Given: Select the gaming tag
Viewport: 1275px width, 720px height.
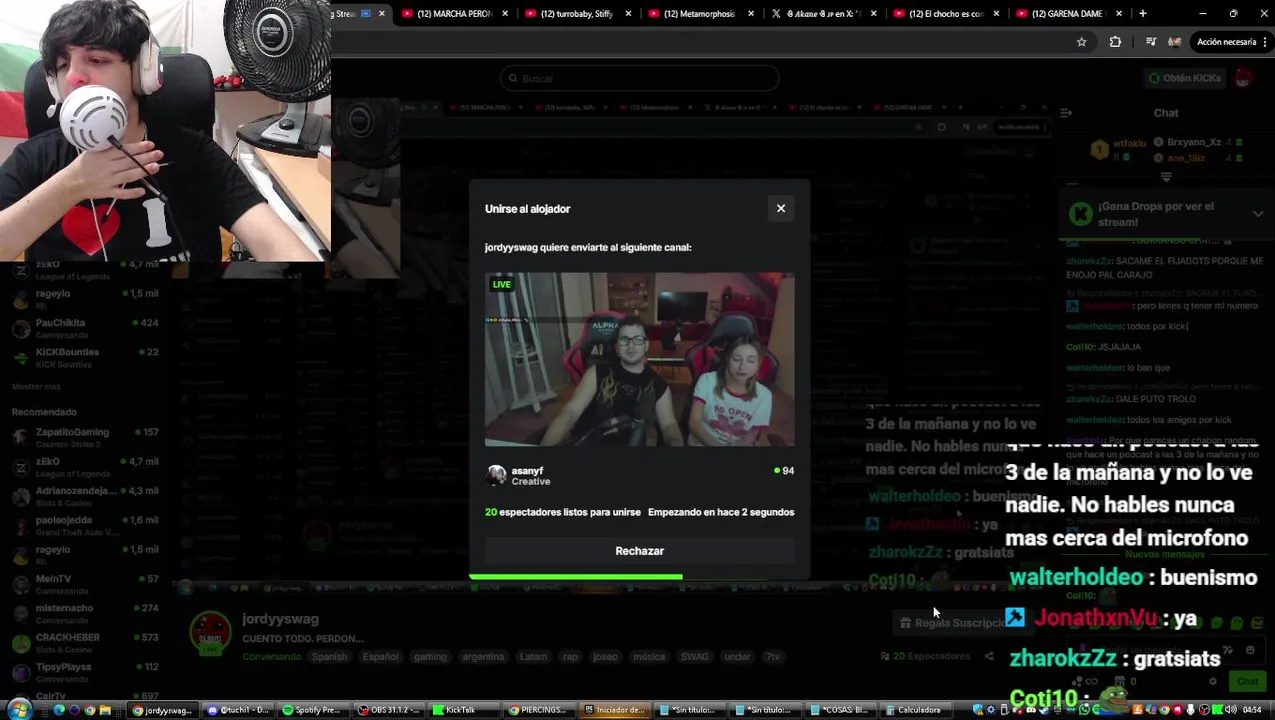Looking at the screenshot, I should tap(430, 657).
